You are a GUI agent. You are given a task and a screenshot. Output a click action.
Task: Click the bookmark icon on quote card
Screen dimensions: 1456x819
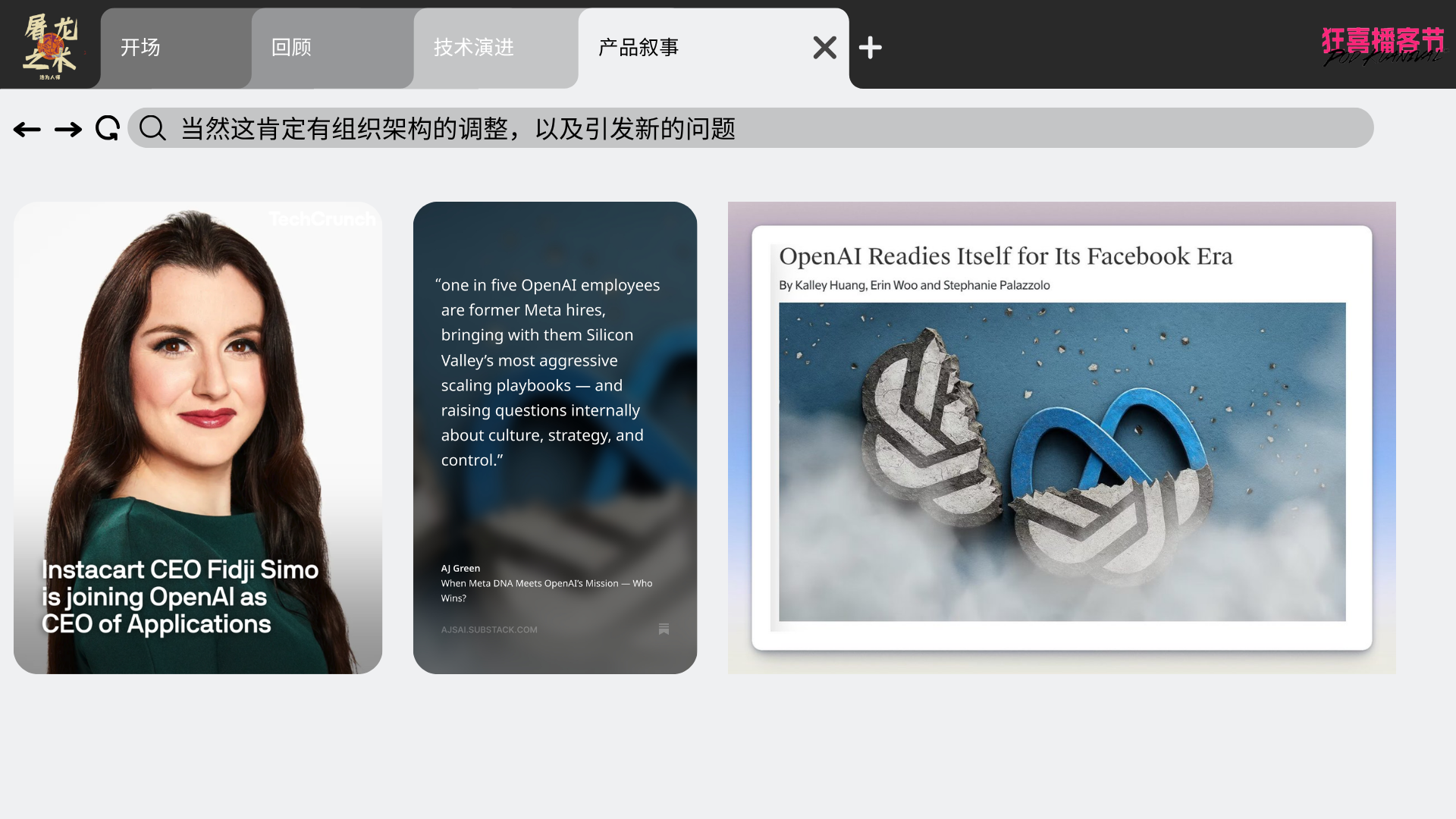(664, 629)
